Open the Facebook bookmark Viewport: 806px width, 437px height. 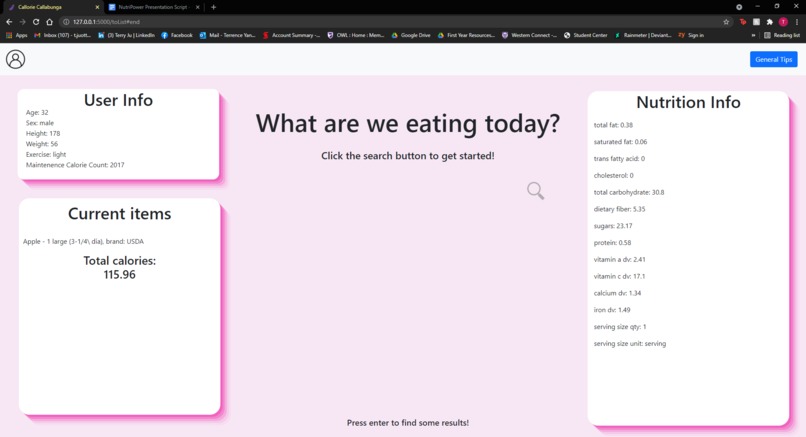[177, 35]
